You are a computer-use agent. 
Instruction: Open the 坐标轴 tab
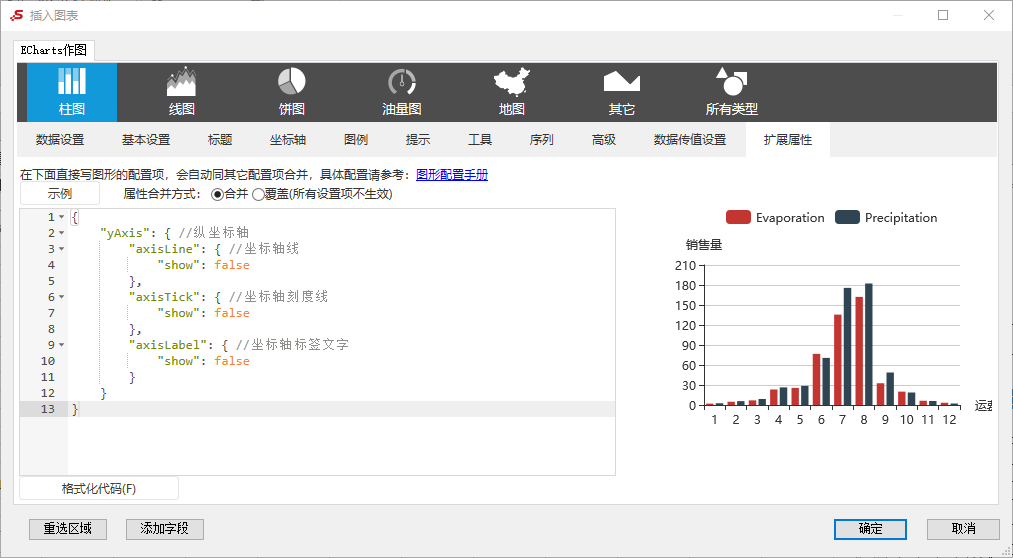tap(287, 140)
